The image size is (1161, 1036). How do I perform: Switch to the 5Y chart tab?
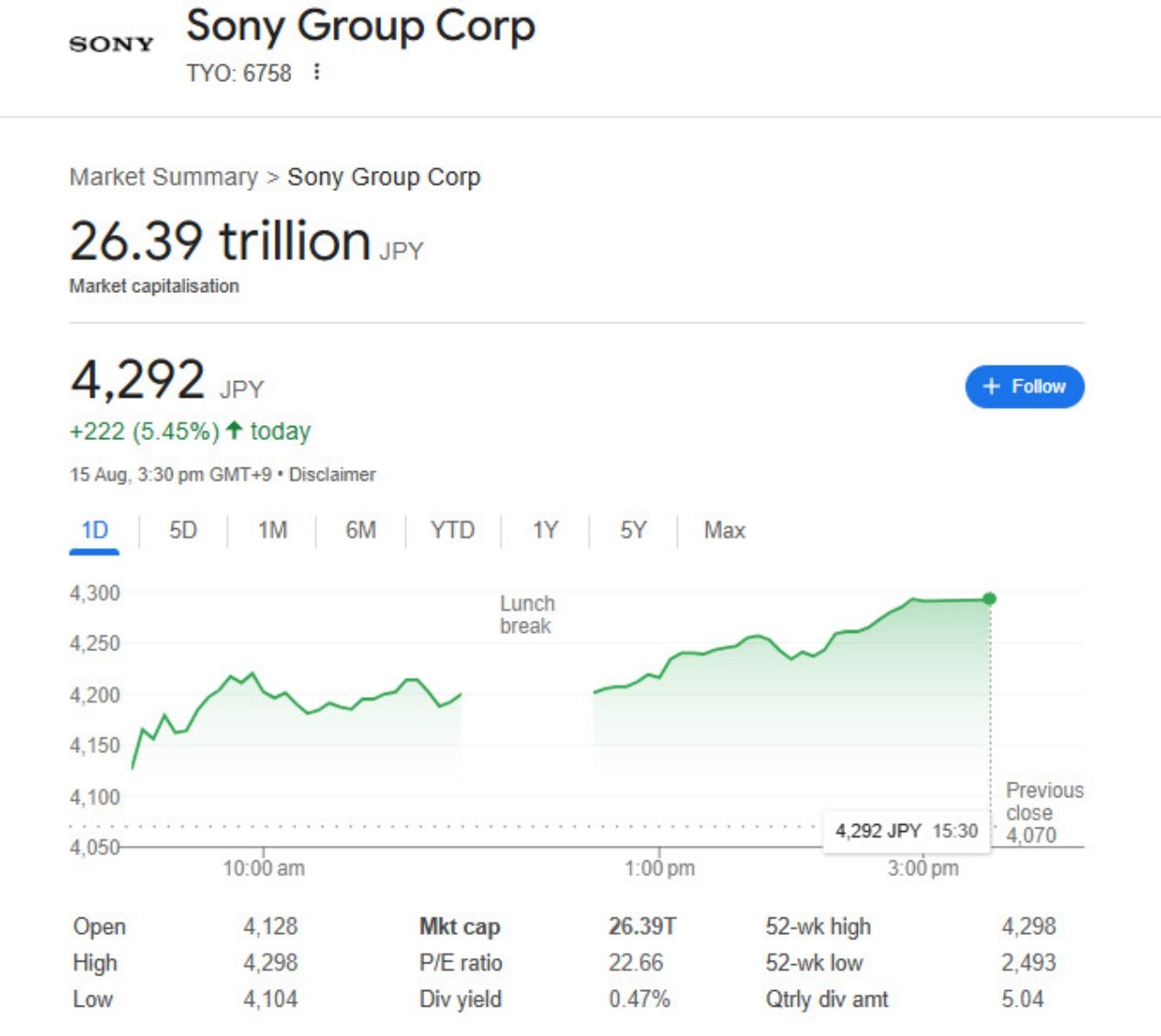click(633, 531)
